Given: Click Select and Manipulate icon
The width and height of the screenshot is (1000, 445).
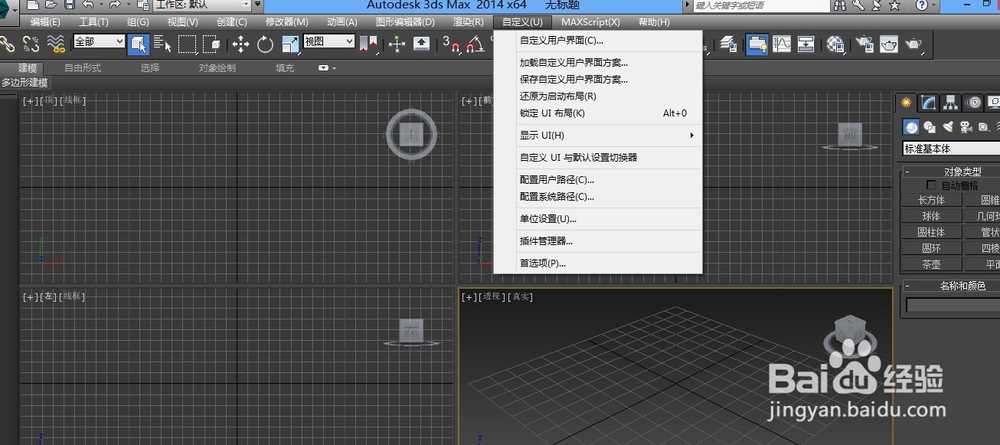Looking at the screenshot, I should click(397, 44).
